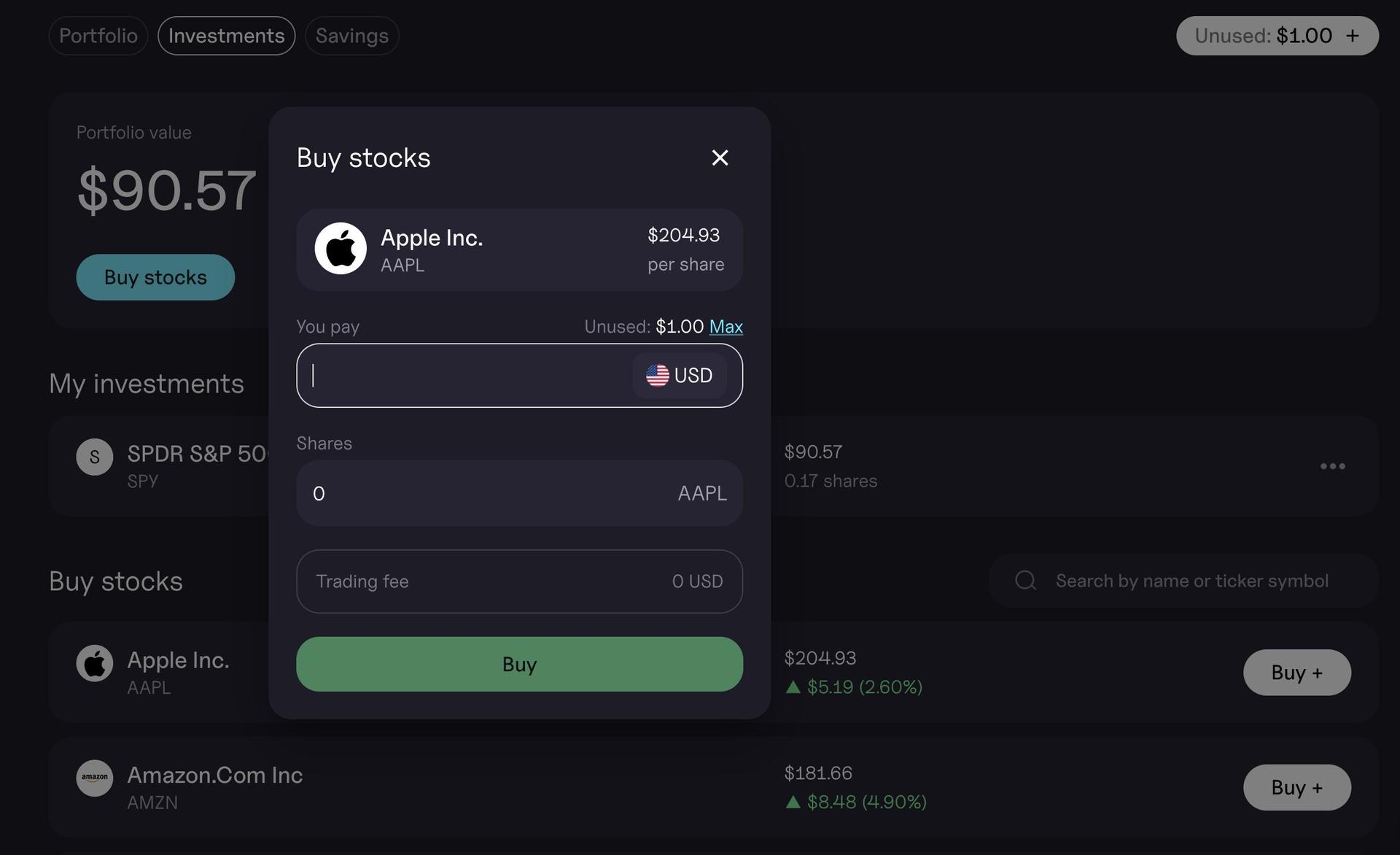The image size is (1400, 855).
Task: Select the Investments tab
Action: 226,35
